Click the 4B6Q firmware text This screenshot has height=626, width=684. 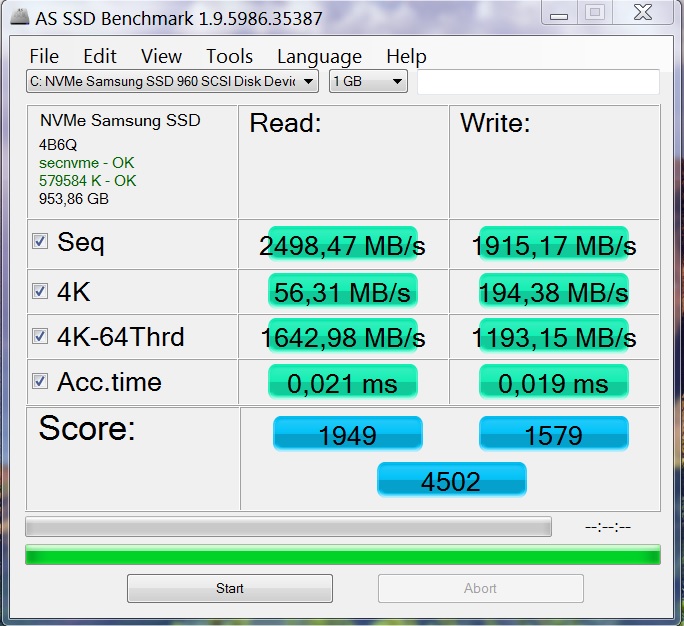click(x=58, y=145)
